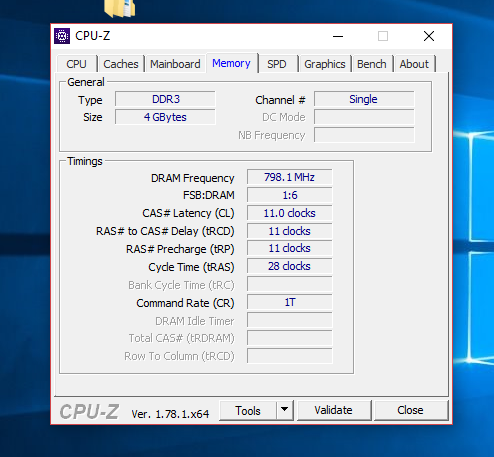The width and height of the screenshot is (494, 457).
Task: Click the empty Bank Cycle Time field
Action: tap(290, 284)
